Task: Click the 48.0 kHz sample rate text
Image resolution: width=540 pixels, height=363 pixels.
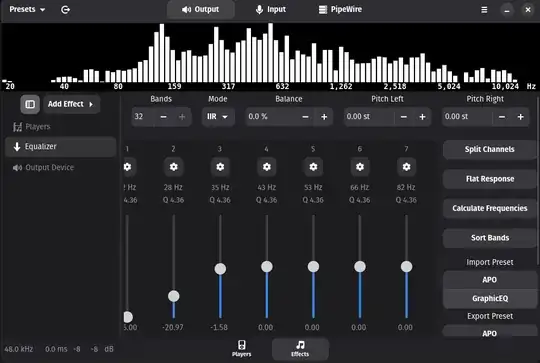Action: [x=19, y=349]
